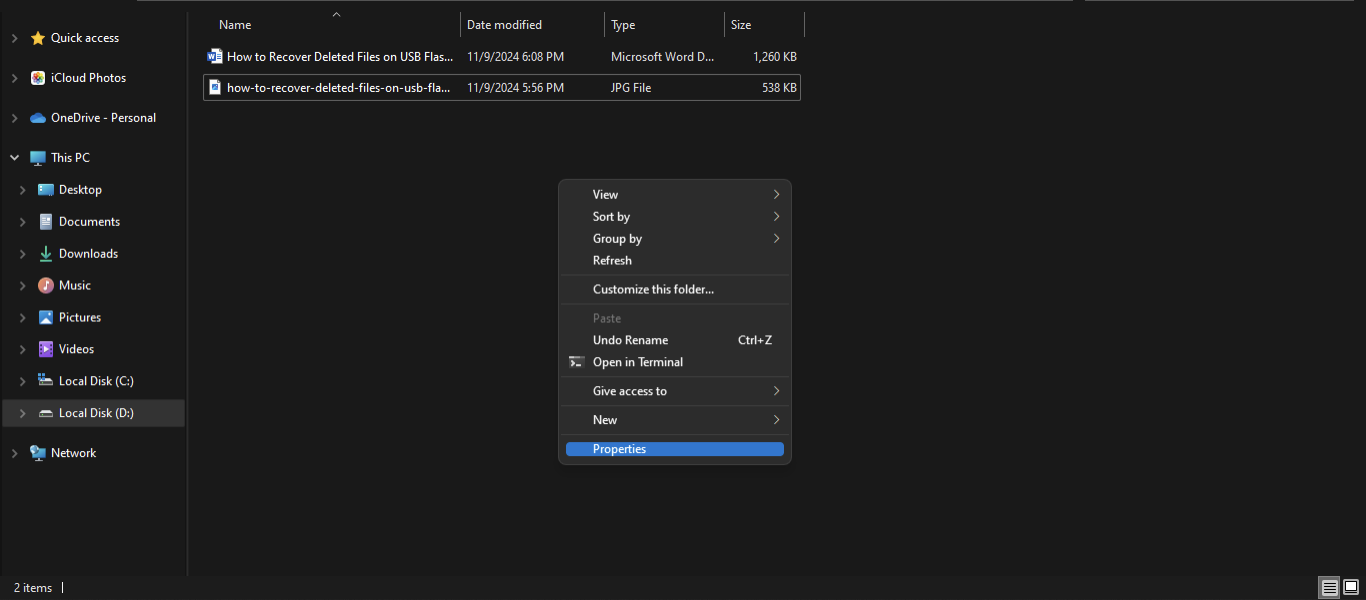Expand the Local Disk (C:) chevron
Viewport: 1366px width, 600px height.
tap(22, 381)
